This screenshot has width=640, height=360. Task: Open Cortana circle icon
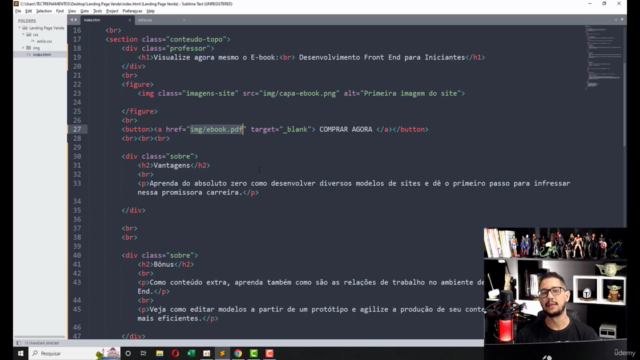(128, 353)
